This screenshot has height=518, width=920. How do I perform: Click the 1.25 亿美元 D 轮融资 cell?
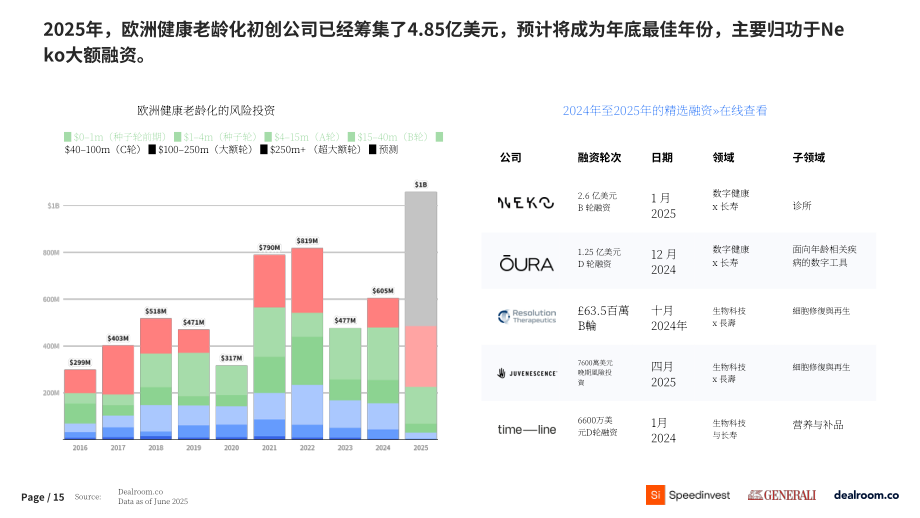(x=598, y=258)
